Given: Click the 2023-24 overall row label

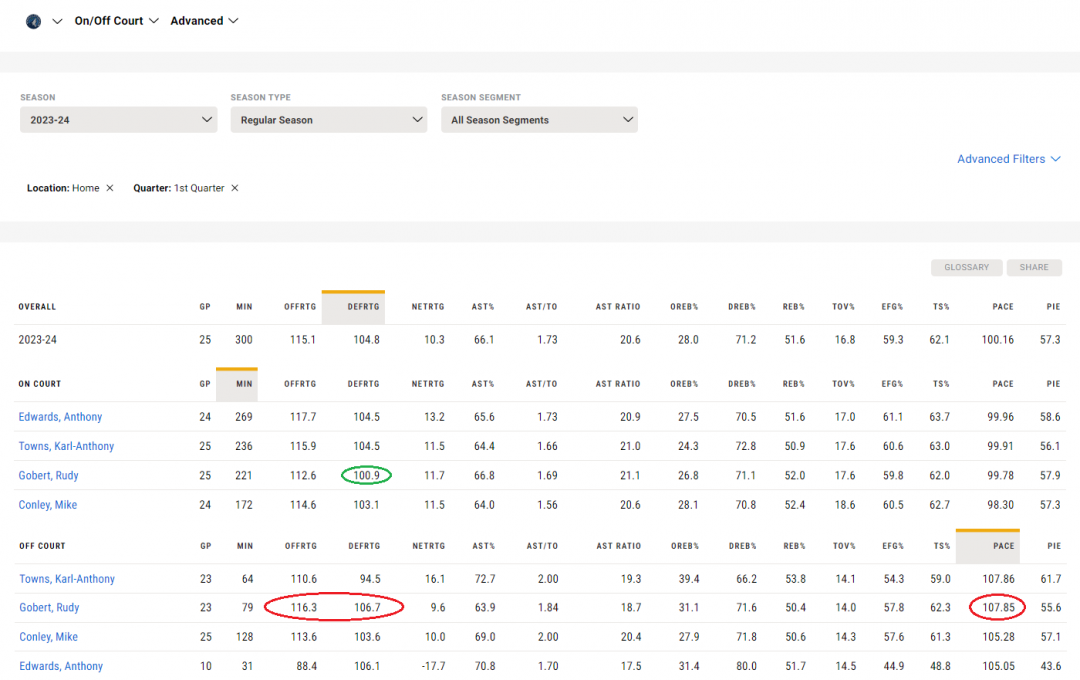Looking at the screenshot, I should (x=37, y=340).
